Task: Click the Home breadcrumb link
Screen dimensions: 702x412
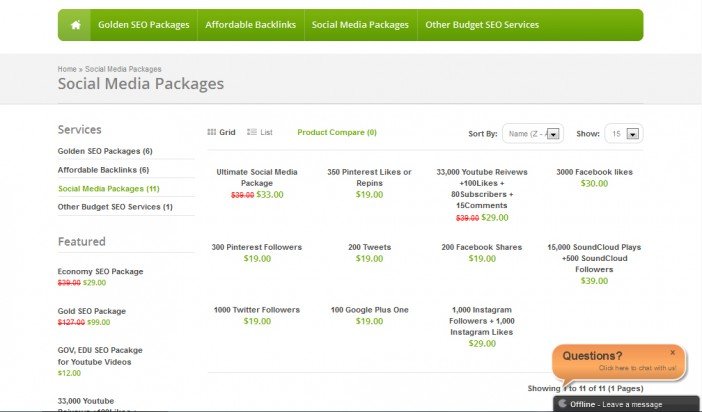Action: pos(66,69)
